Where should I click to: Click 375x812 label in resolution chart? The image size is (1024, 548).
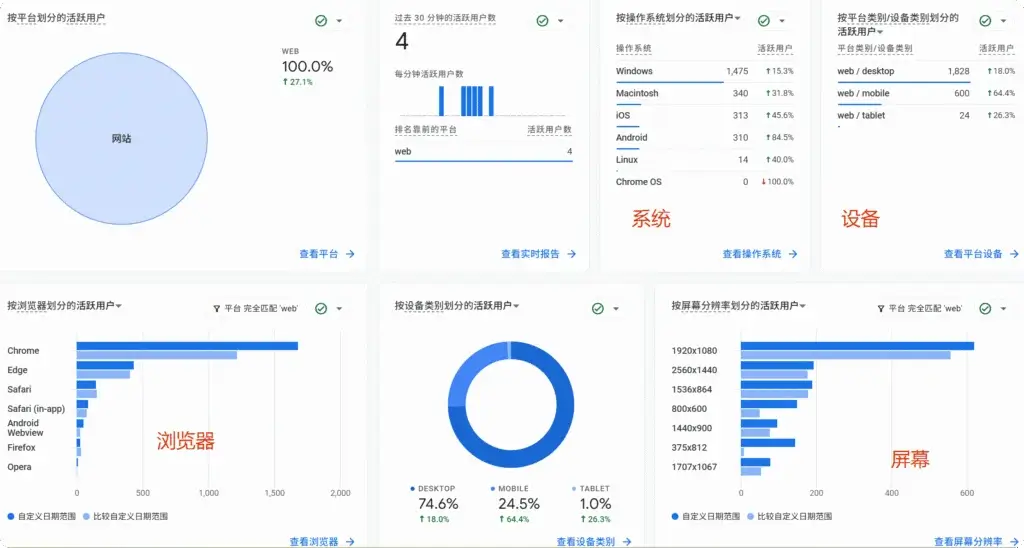coord(690,447)
